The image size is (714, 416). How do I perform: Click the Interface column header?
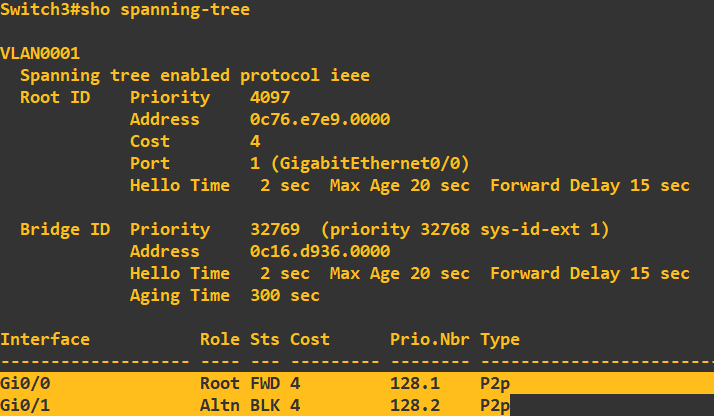tap(45, 339)
